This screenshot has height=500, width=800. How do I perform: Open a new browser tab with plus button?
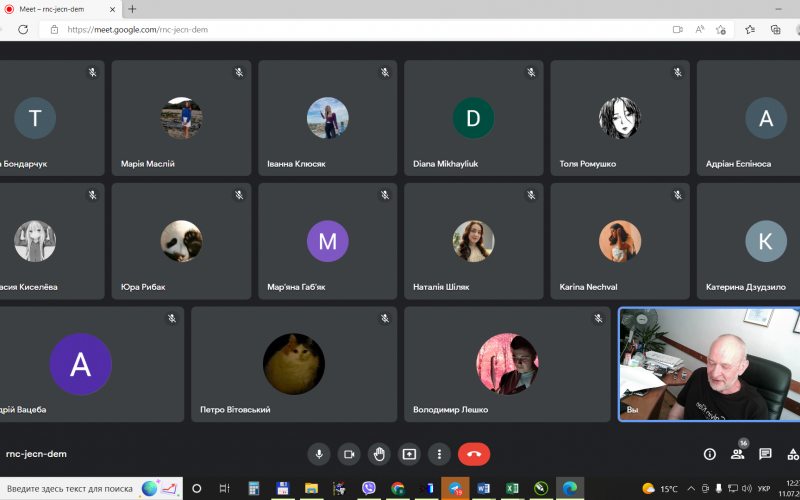tap(132, 9)
